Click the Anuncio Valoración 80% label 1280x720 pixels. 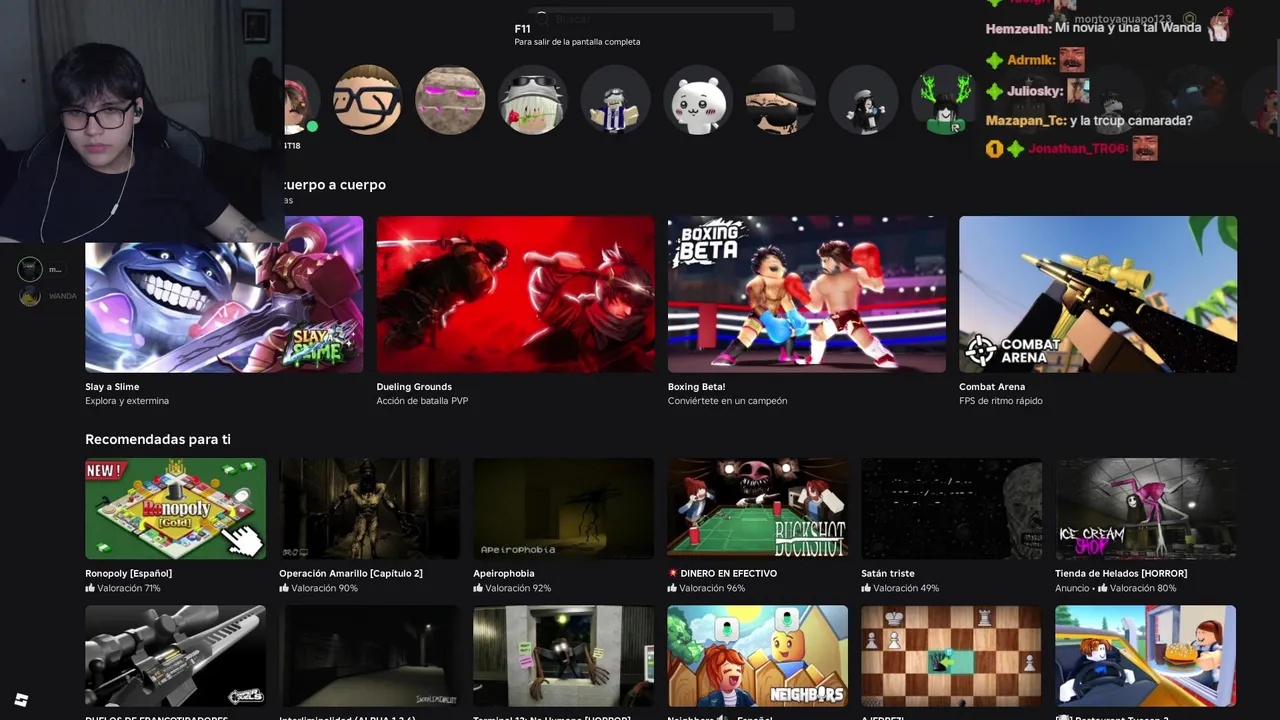1116,588
